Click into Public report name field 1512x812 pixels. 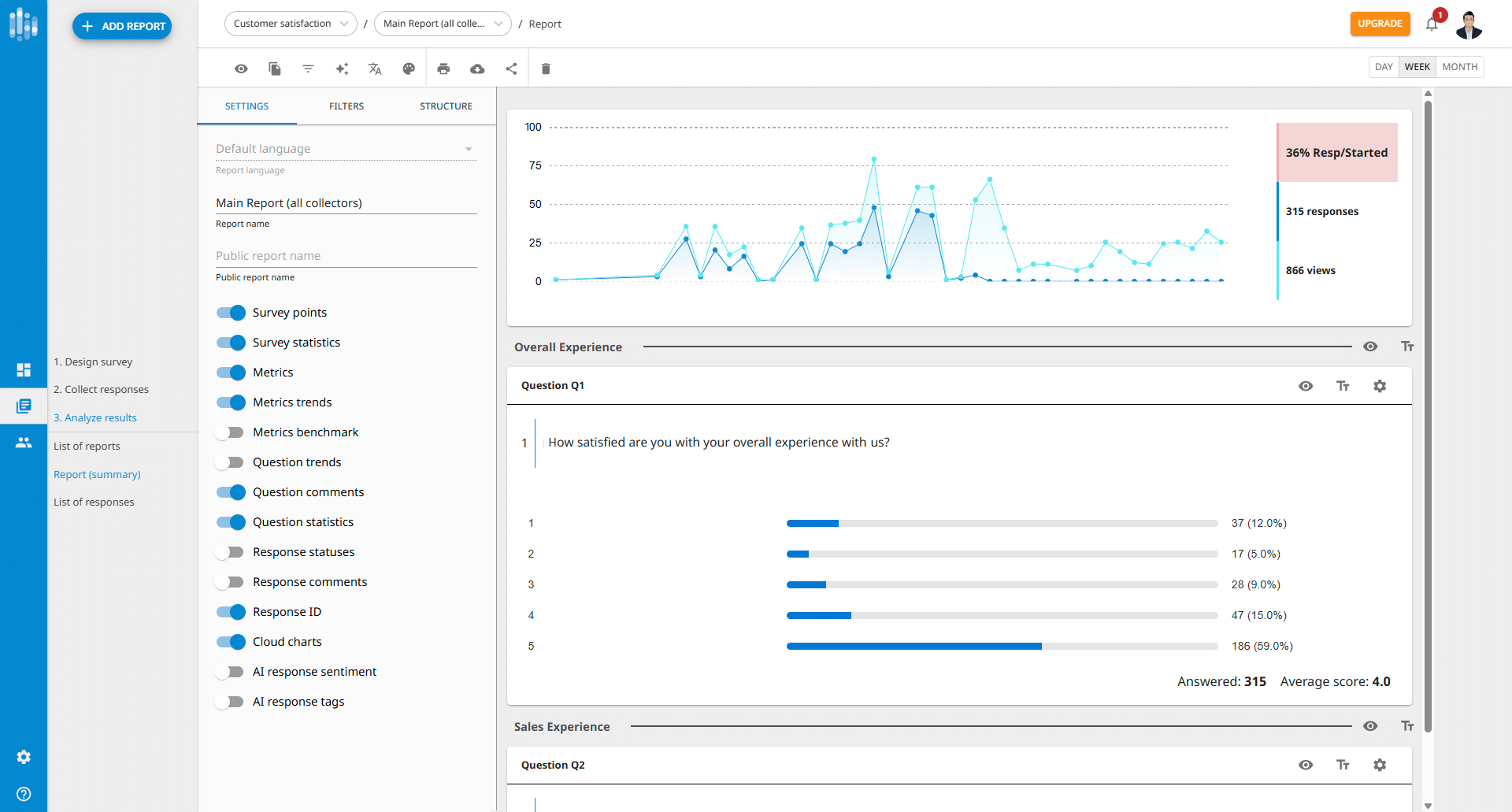click(346, 256)
